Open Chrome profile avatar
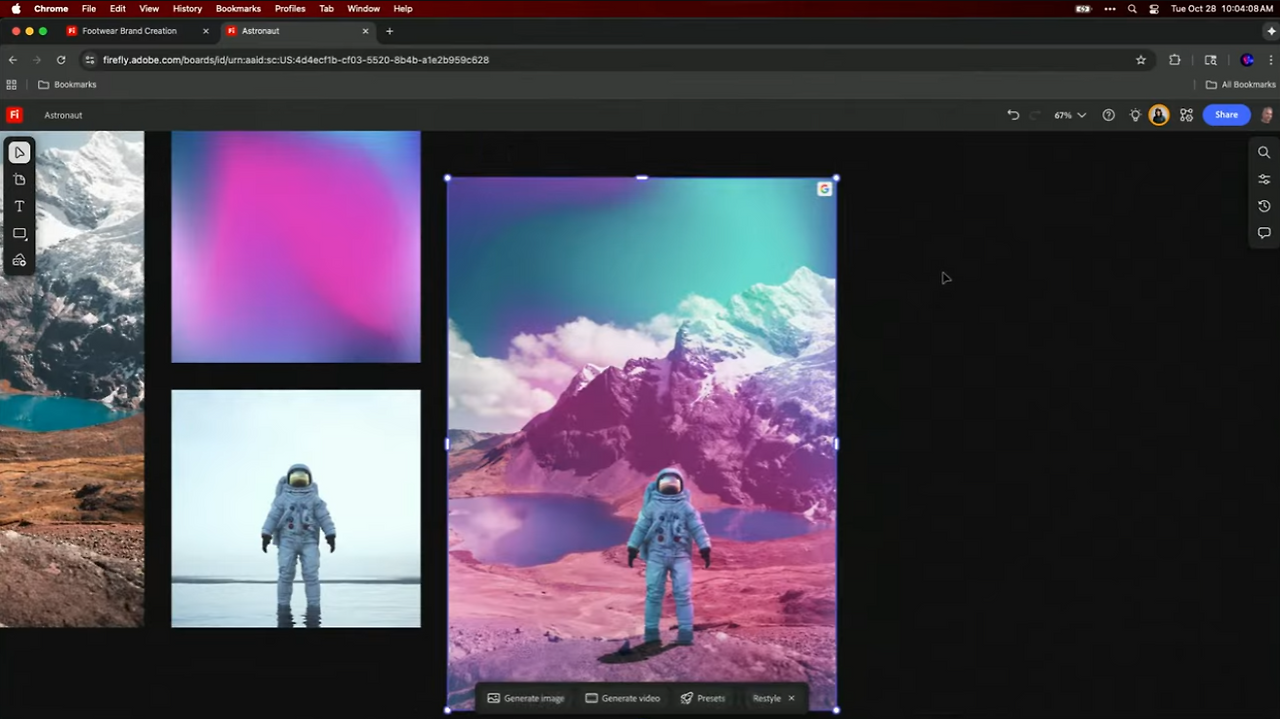 [1247, 60]
